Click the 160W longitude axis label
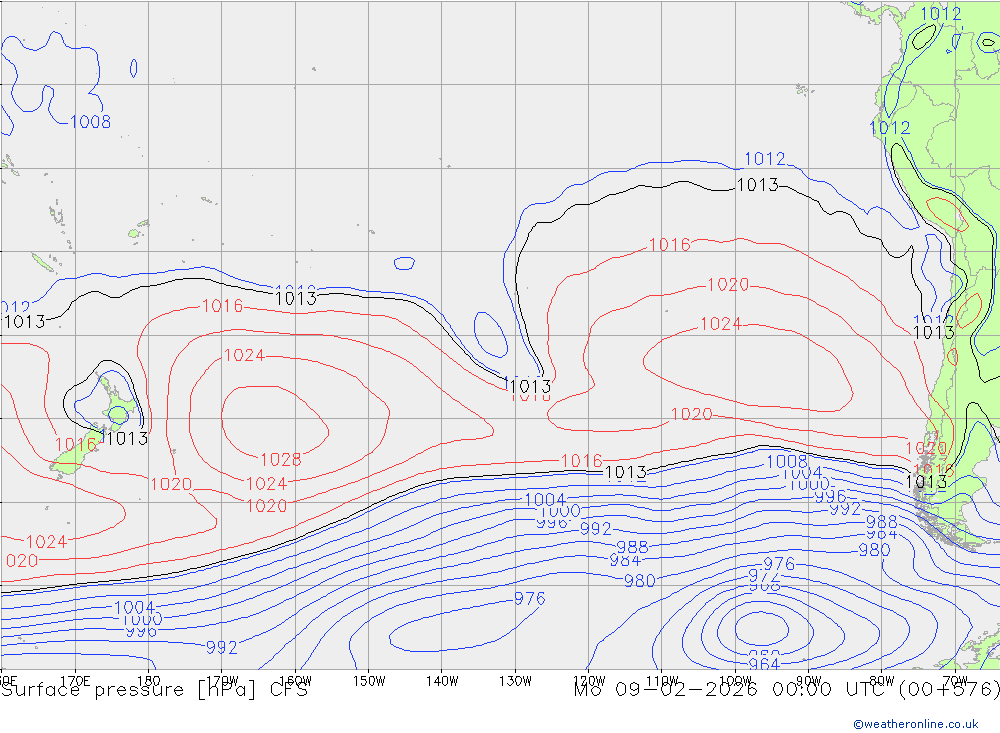The height and width of the screenshot is (733, 1000). (296, 681)
